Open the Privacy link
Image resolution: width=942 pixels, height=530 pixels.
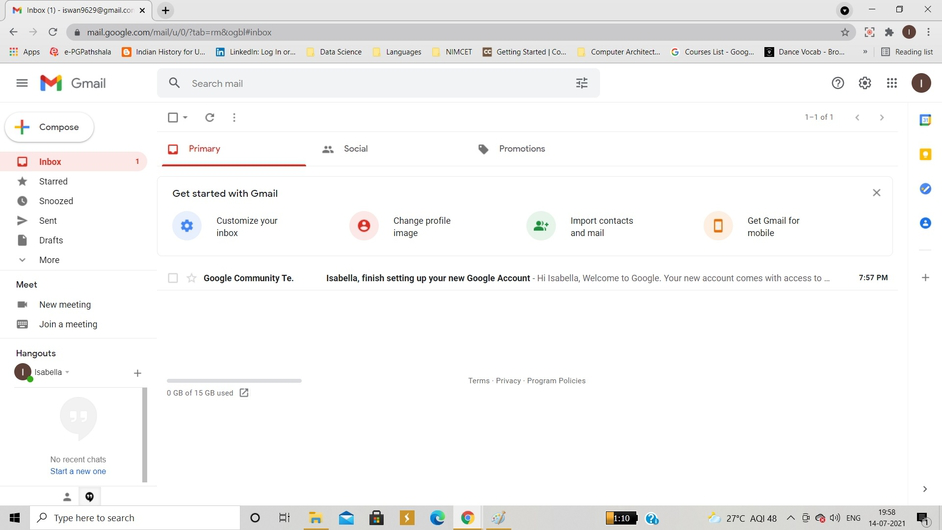[x=508, y=380]
